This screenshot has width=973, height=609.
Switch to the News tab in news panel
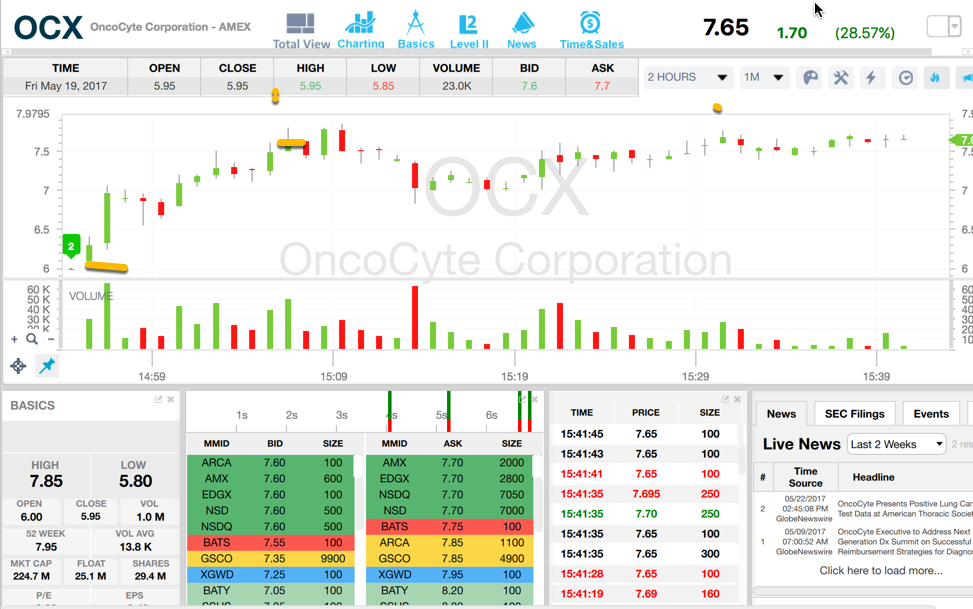pyautogui.click(x=781, y=414)
